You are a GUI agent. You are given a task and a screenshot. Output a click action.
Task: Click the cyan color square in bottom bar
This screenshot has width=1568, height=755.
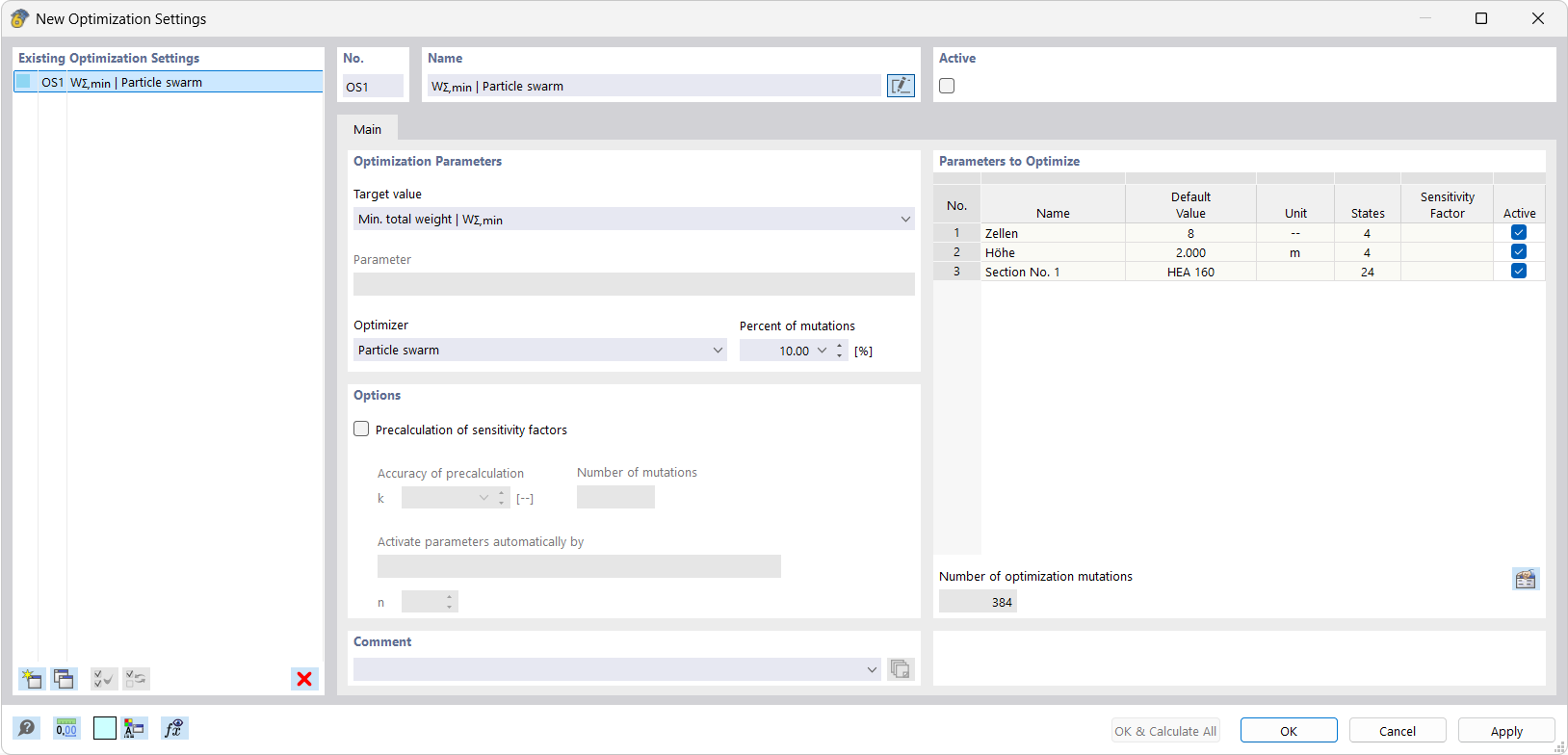[105, 728]
